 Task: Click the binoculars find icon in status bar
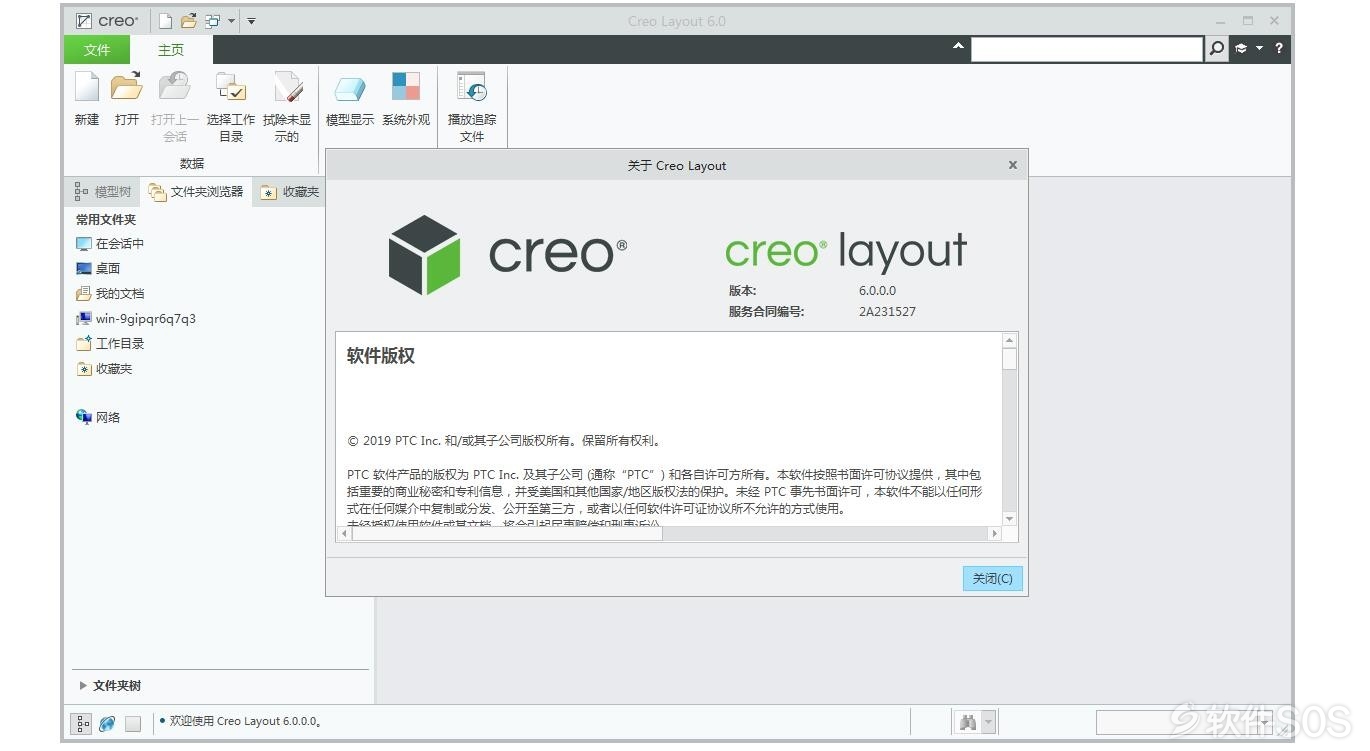pos(967,722)
